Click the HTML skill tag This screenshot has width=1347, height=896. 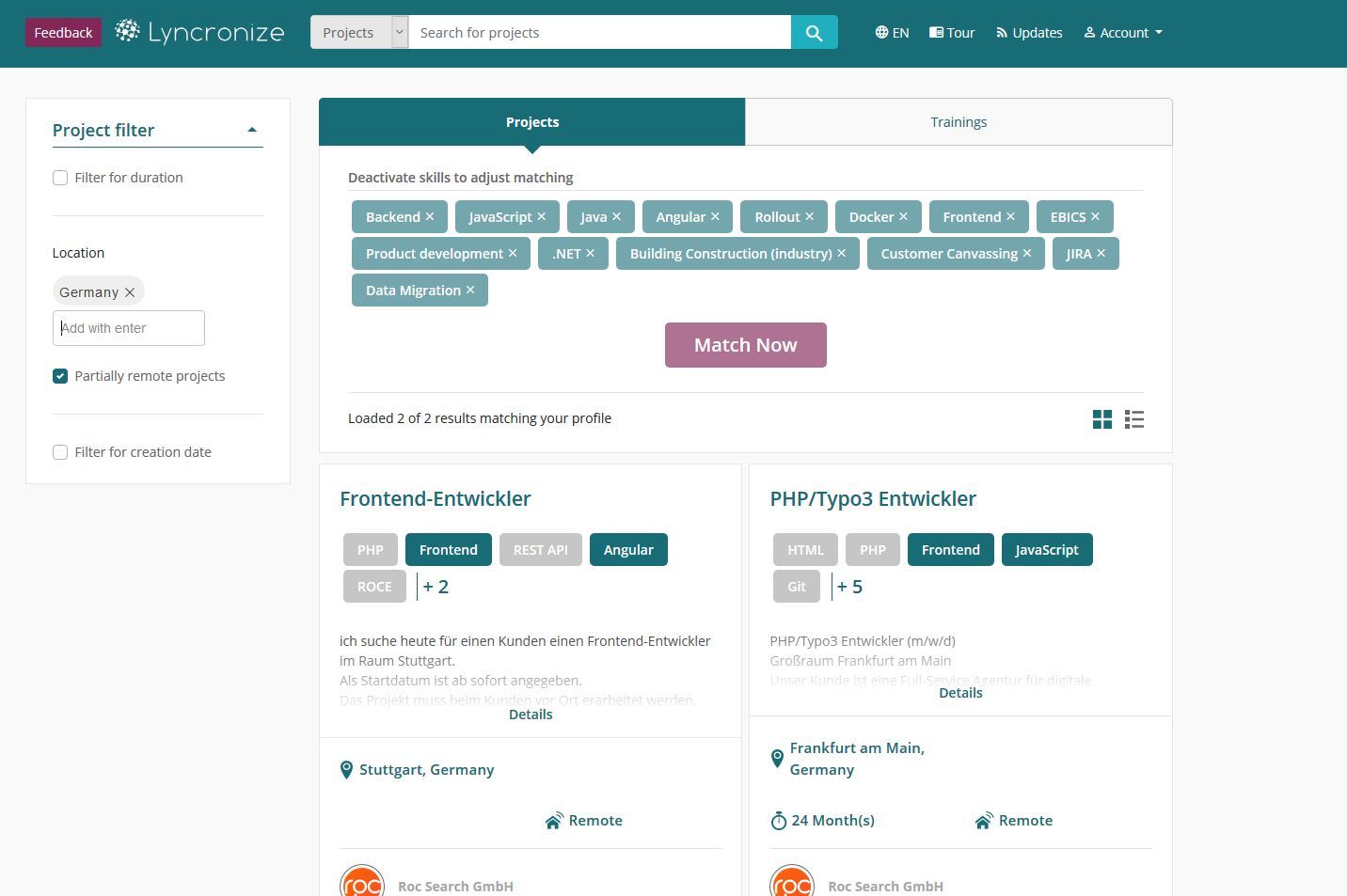pos(806,550)
